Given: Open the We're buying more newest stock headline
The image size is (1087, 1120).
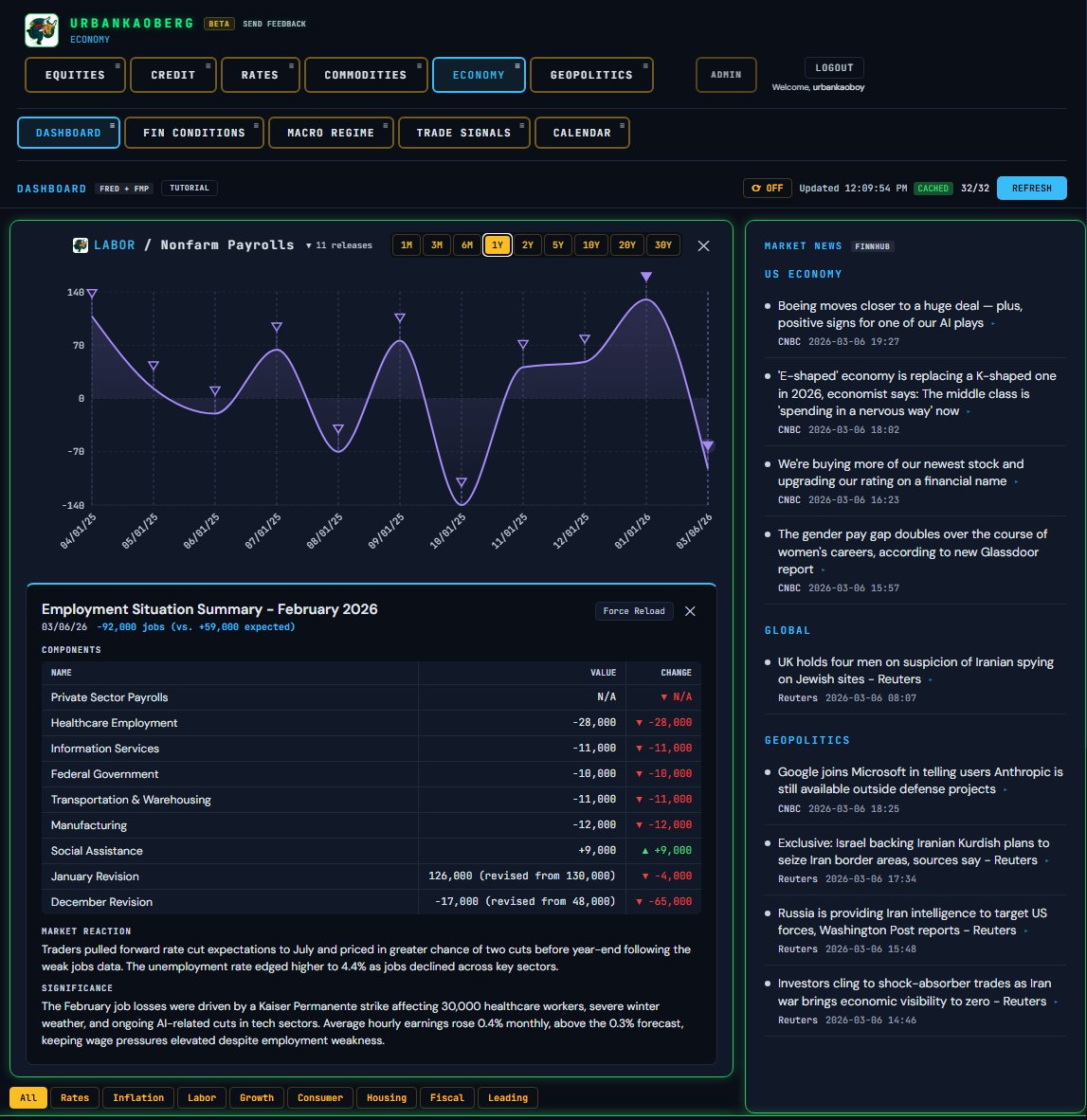Looking at the screenshot, I should click(x=900, y=473).
